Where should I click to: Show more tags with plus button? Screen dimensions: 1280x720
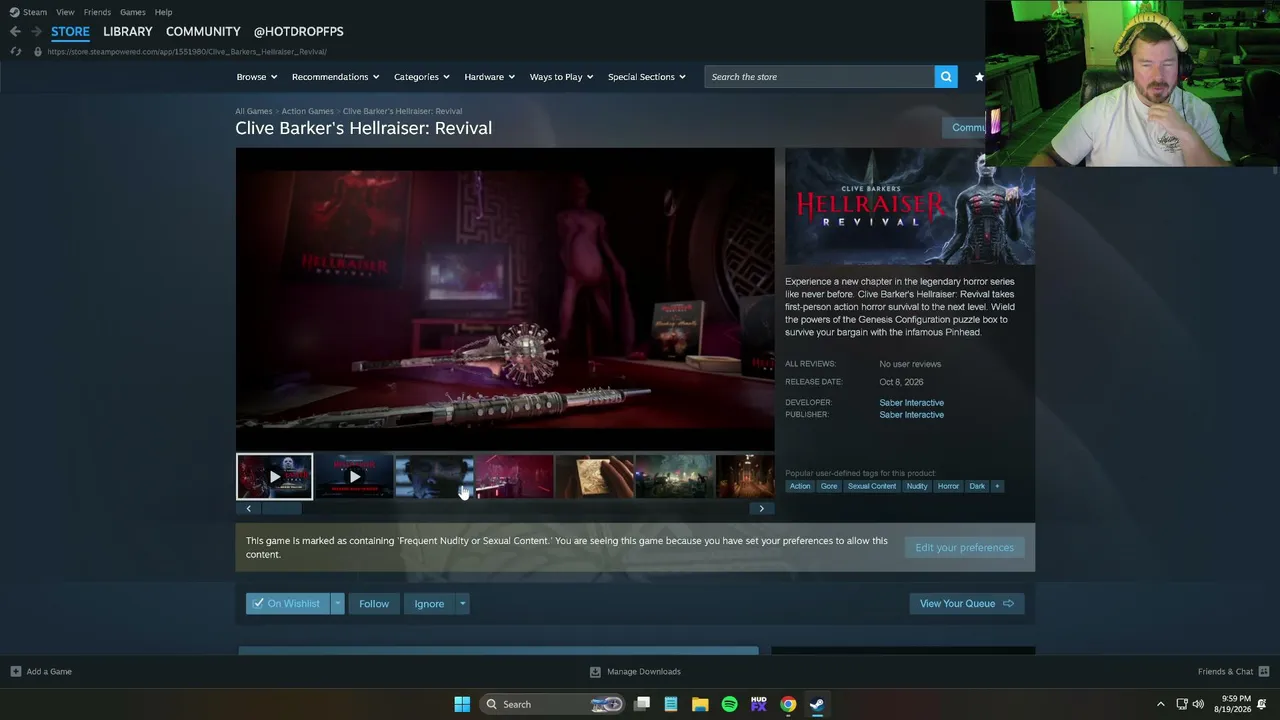997,486
